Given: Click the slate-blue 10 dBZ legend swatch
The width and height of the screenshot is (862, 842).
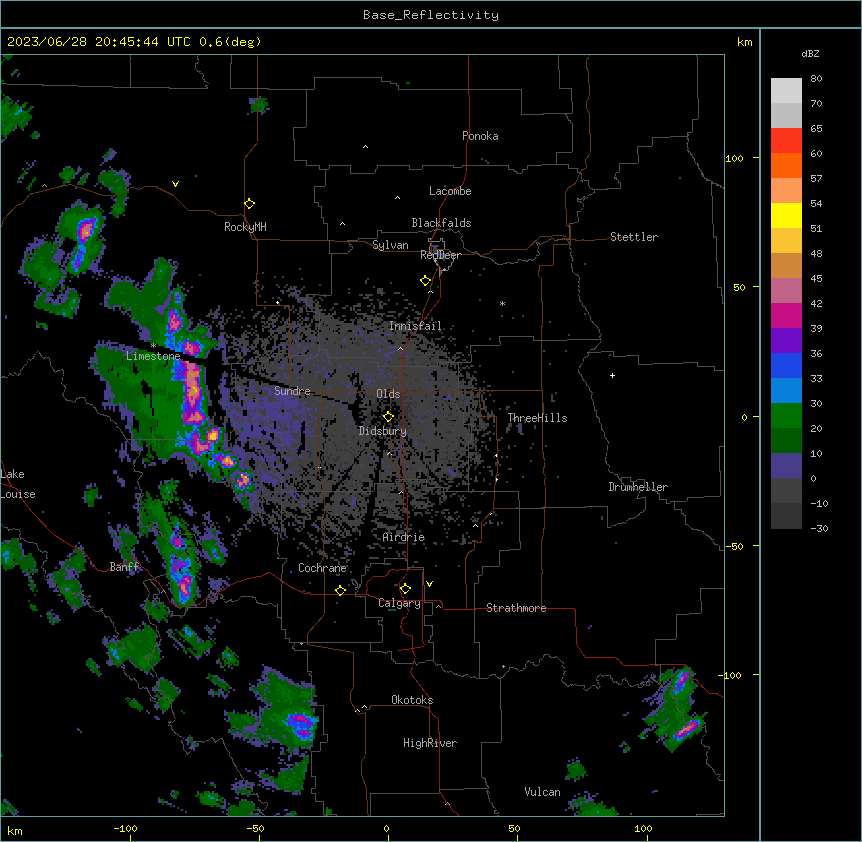Looking at the screenshot, I should pyautogui.click(x=786, y=466).
